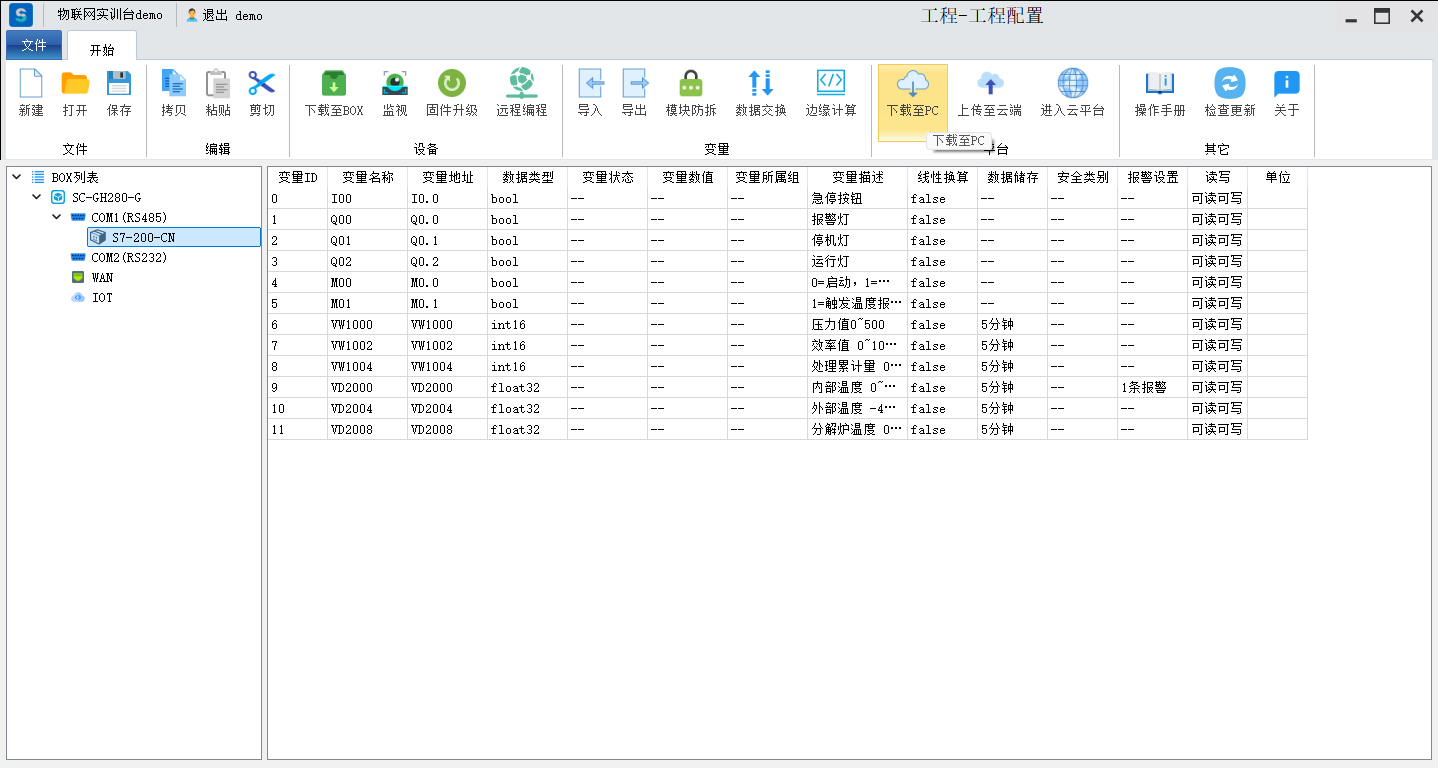The image size is (1438, 768).
Task: Collapse the COM1(RS485) port node
Action: 57,217
